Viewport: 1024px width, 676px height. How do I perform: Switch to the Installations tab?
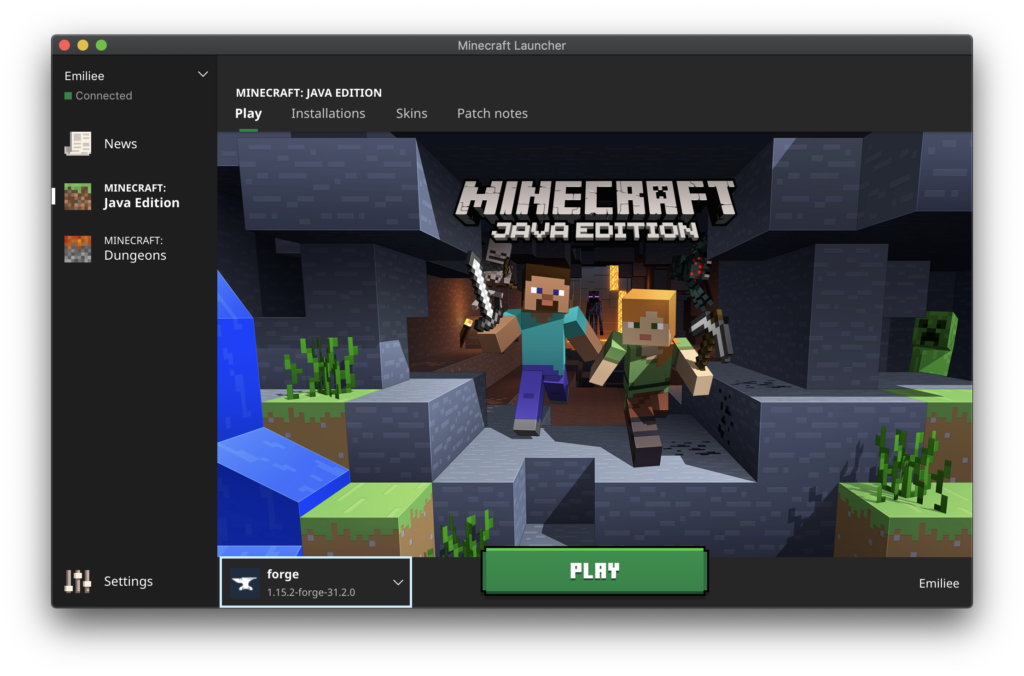pyautogui.click(x=328, y=113)
